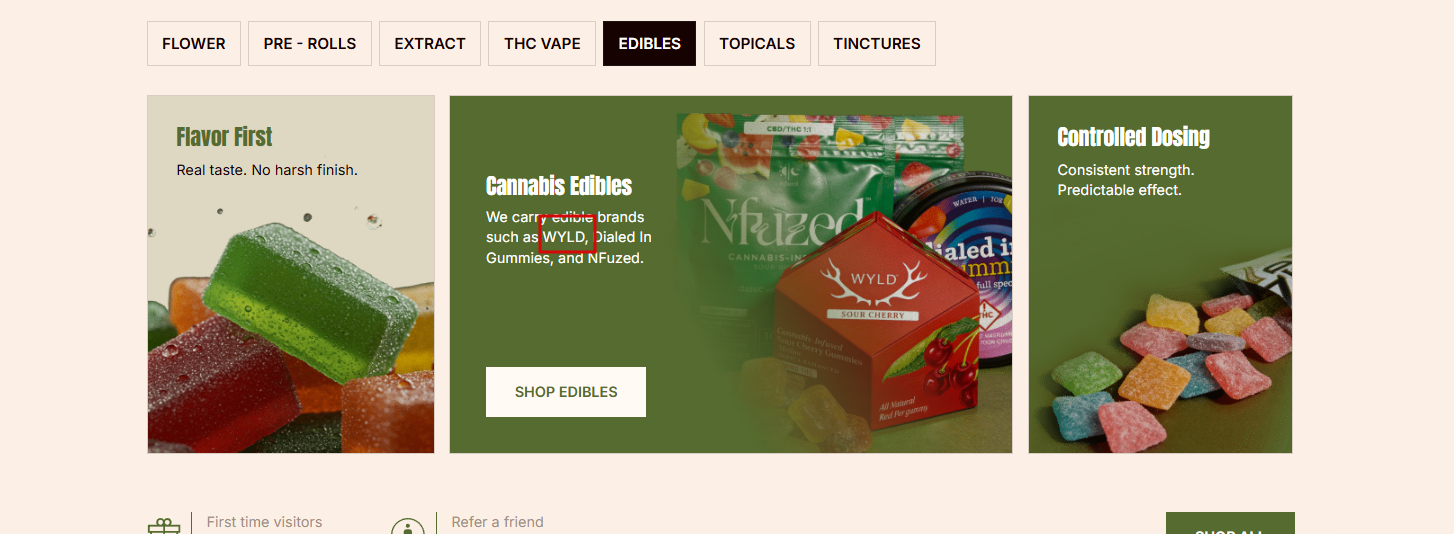The height and width of the screenshot is (534, 1454).
Task: Select the active EDIBLES tab
Action: [x=650, y=44]
